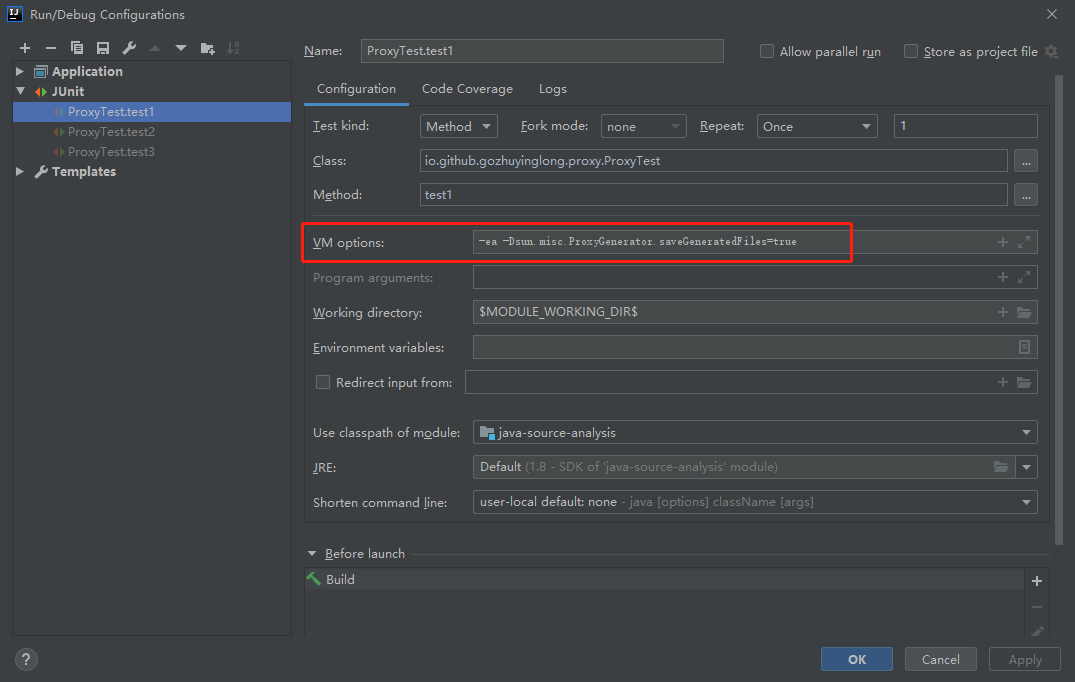Open edit templates wrench icon
The image size is (1075, 682).
tap(129, 48)
